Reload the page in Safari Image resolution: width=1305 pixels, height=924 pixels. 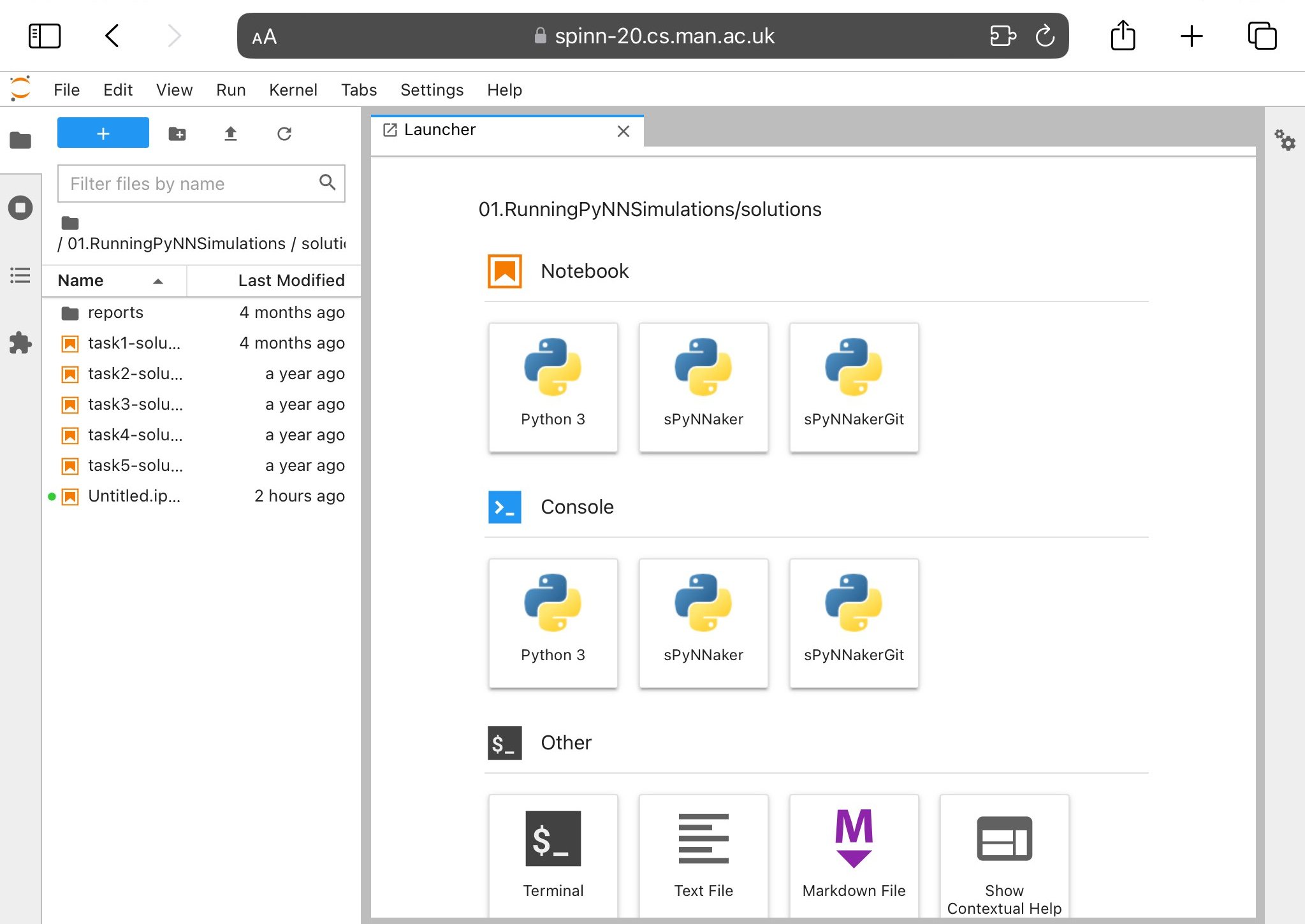1045,36
